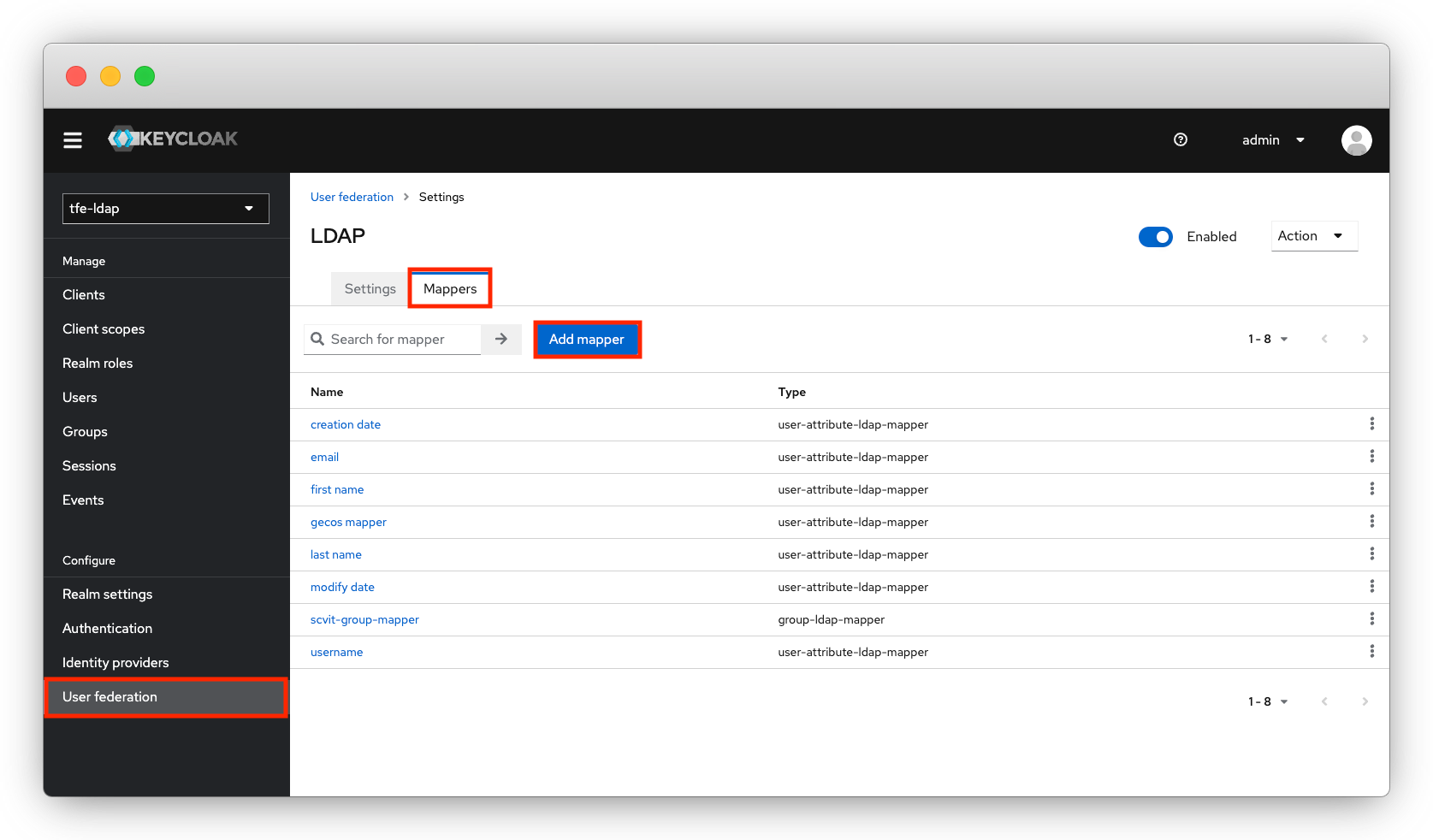Focus the Search for mapper field
This screenshot has width=1433, height=840.
tap(393, 339)
